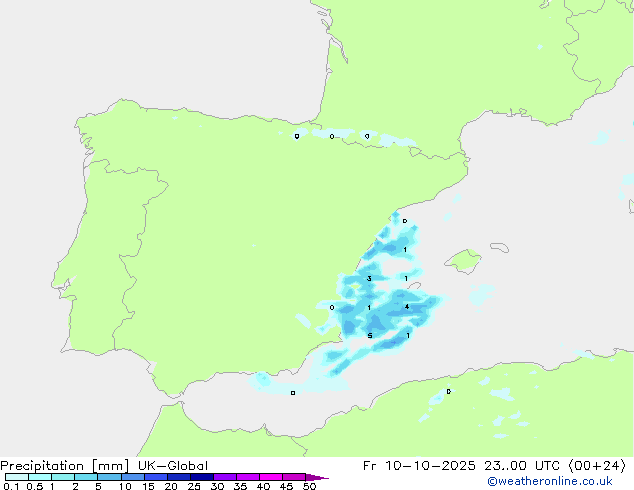The width and height of the screenshot is (634, 490).
Task: Click the '35' legend scale label
Action: pyautogui.click(x=240, y=486)
